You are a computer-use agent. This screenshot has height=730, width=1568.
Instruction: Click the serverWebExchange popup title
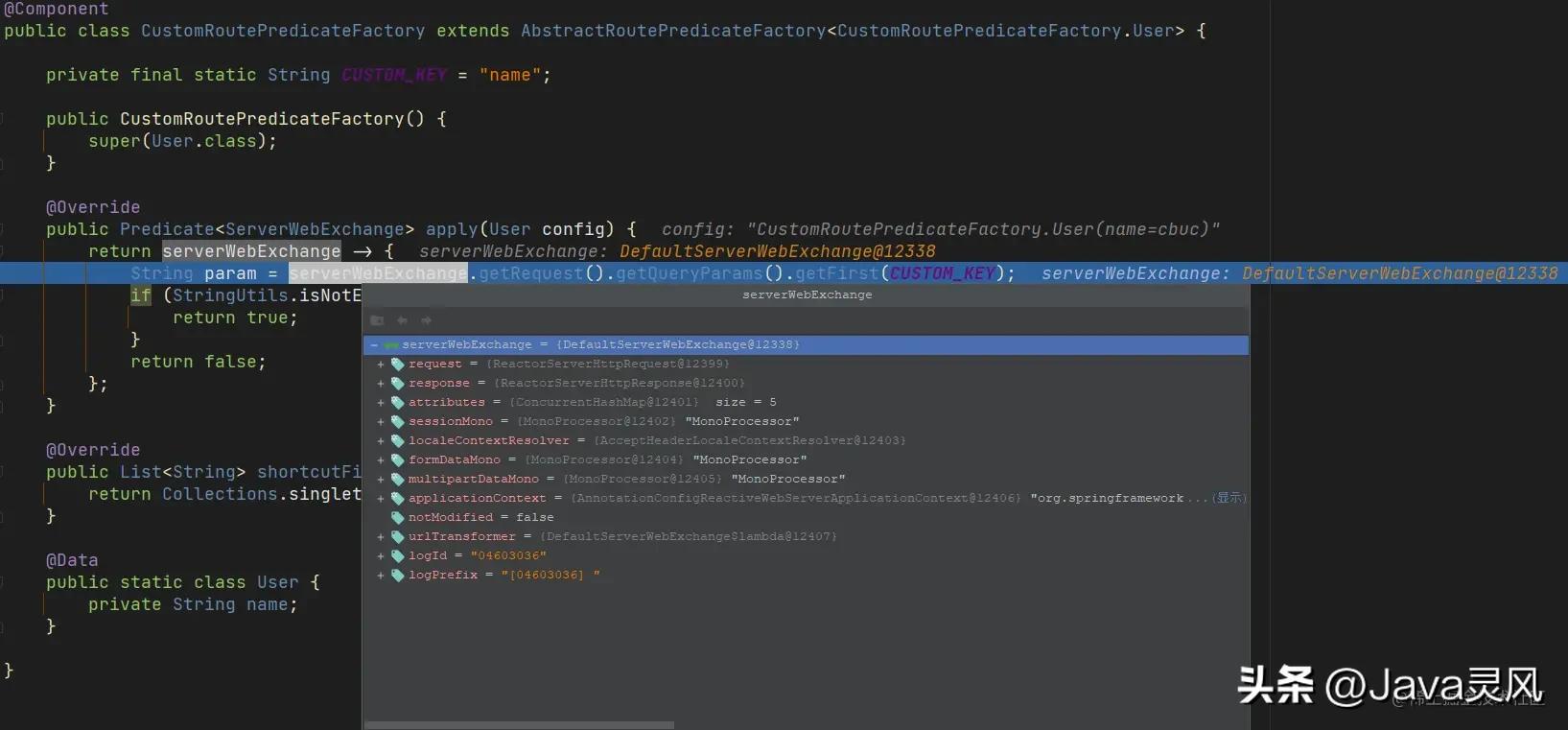807,295
